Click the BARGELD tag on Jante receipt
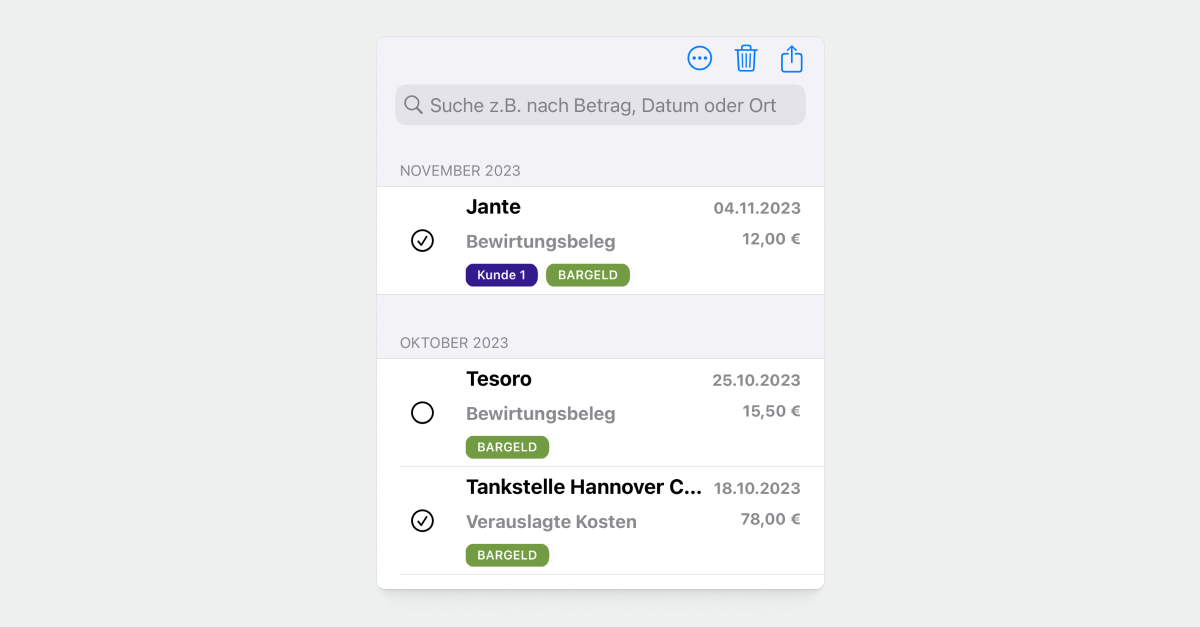This screenshot has width=1200, height=627. tap(588, 275)
